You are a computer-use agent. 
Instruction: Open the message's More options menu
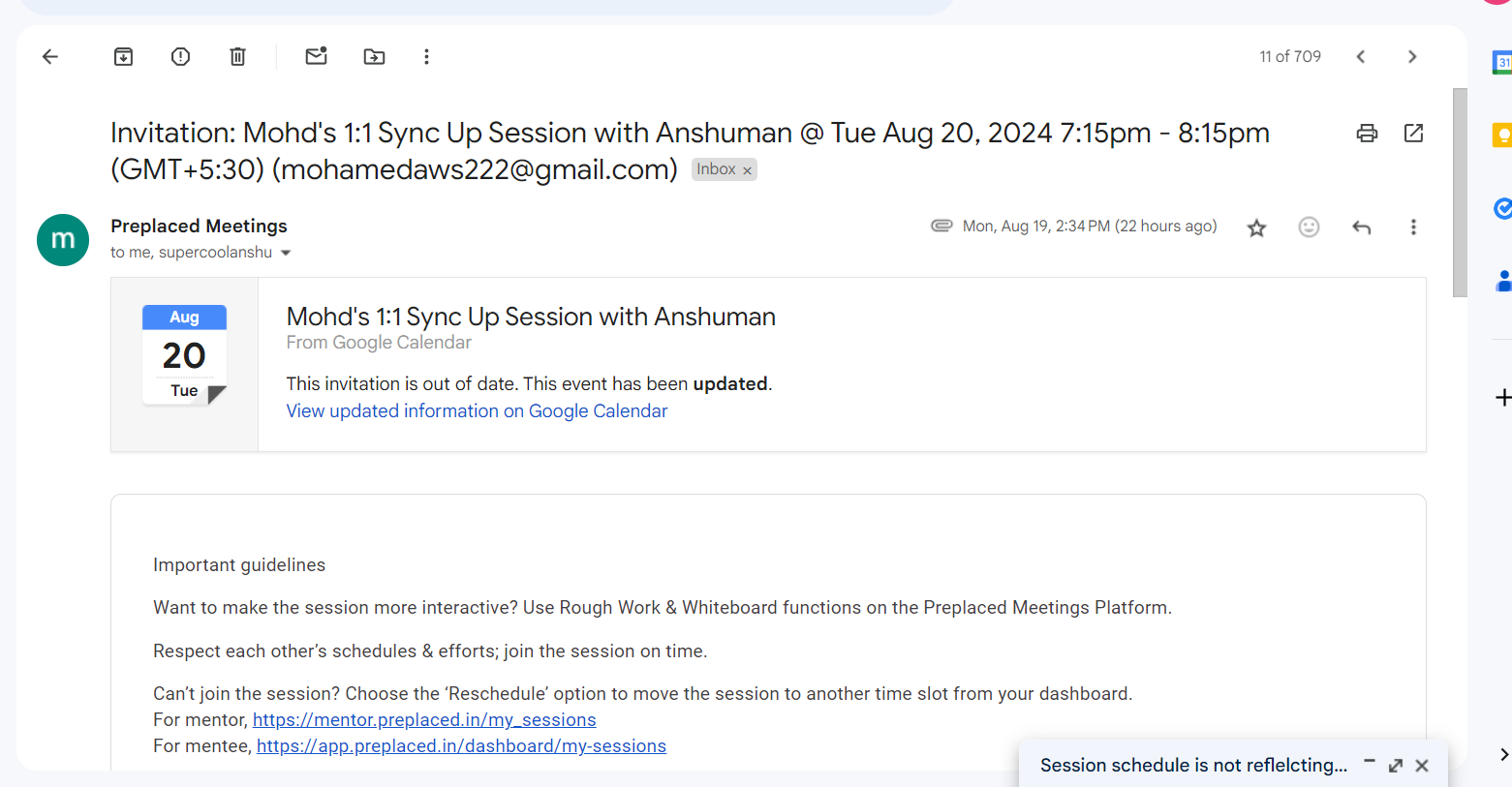(x=1413, y=227)
